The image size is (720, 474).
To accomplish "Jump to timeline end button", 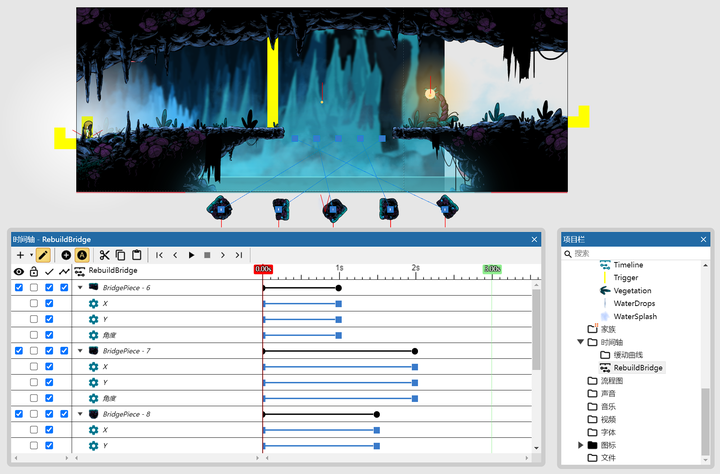I will [239, 255].
